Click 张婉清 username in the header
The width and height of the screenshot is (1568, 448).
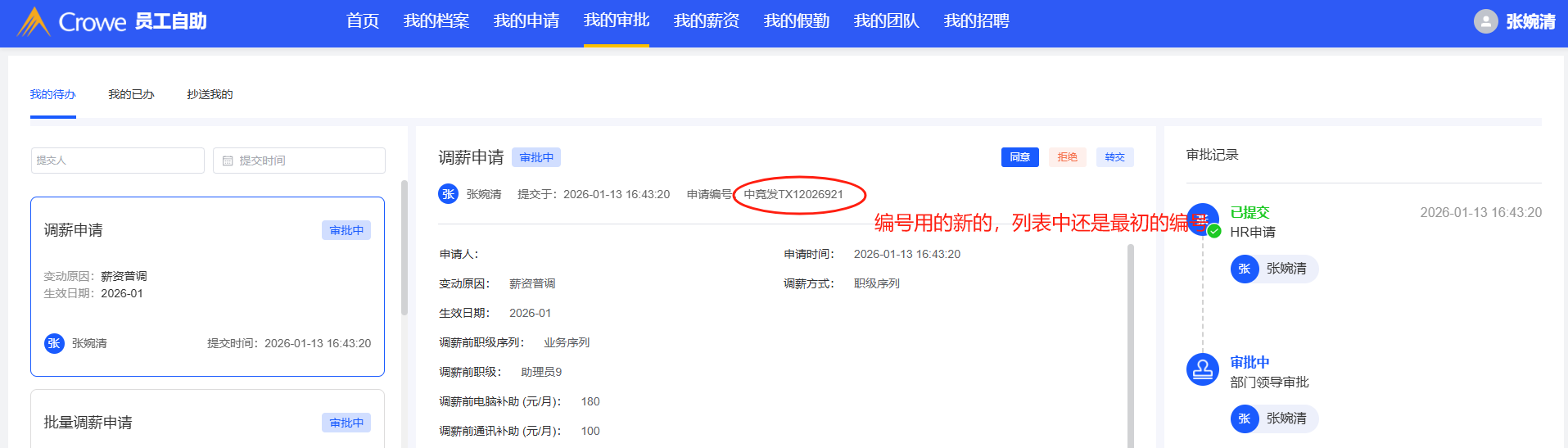pyautogui.click(x=1530, y=22)
